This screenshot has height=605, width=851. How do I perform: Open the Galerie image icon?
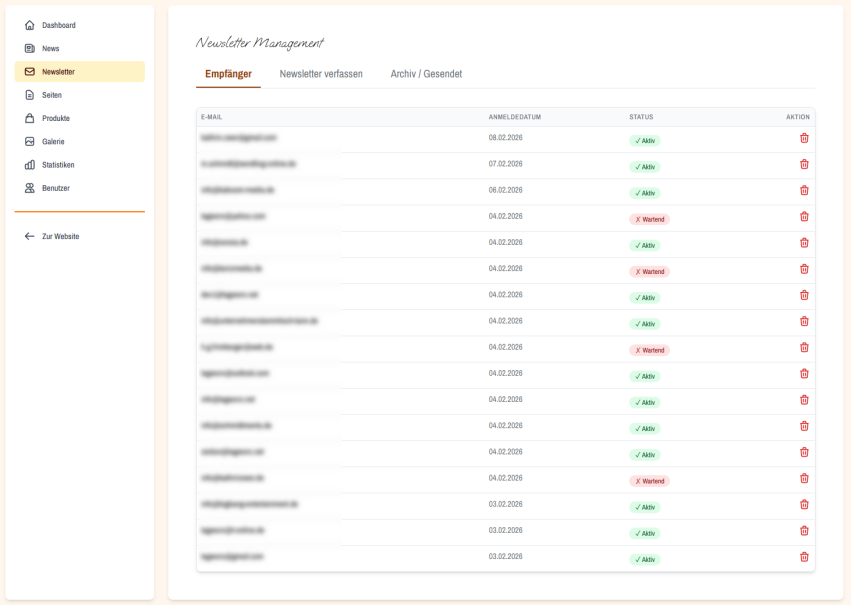pyautogui.click(x=28, y=141)
